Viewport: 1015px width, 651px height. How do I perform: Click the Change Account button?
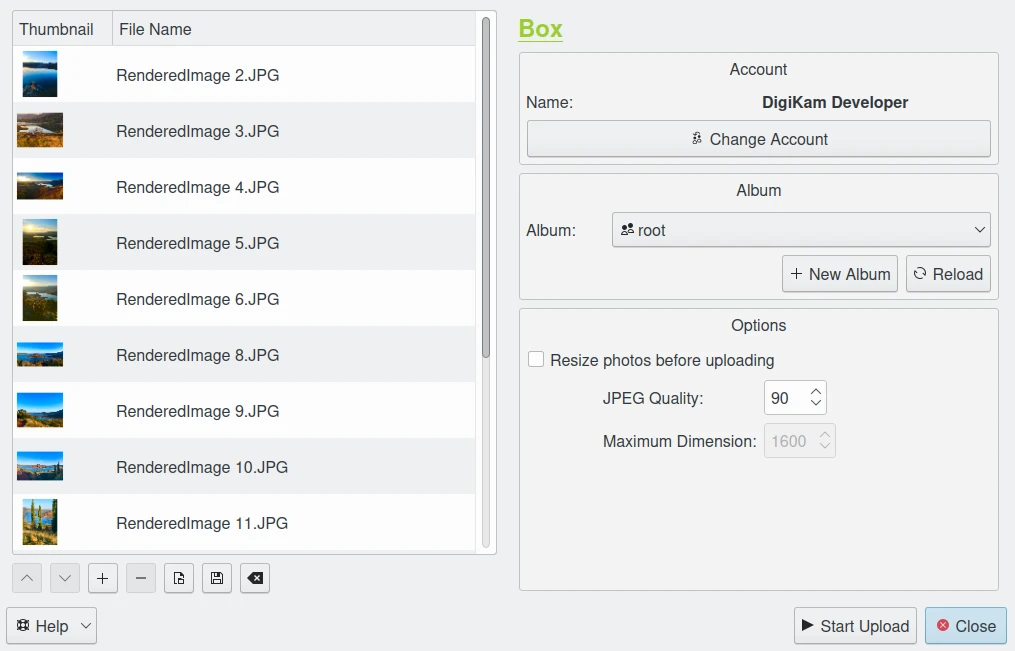pyautogui.click(x=758, y=139)
